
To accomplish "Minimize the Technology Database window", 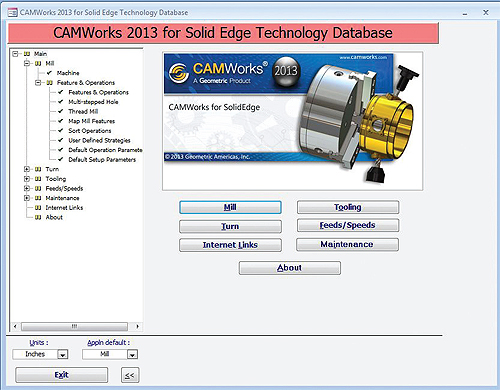I will pos(465,13).
